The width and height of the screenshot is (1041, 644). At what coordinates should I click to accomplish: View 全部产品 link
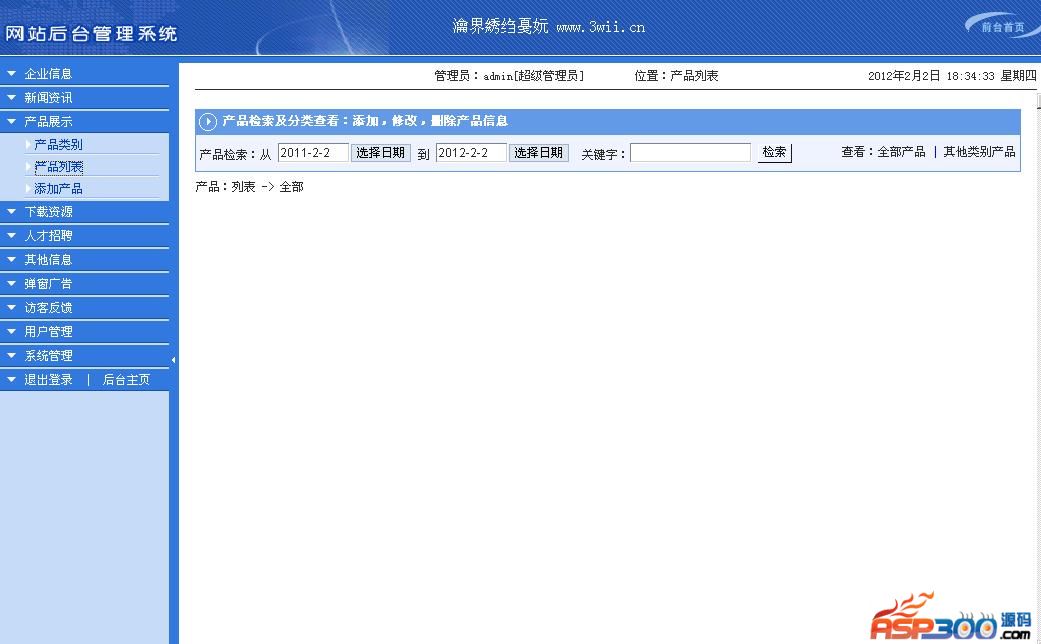(x=901, y=151)
